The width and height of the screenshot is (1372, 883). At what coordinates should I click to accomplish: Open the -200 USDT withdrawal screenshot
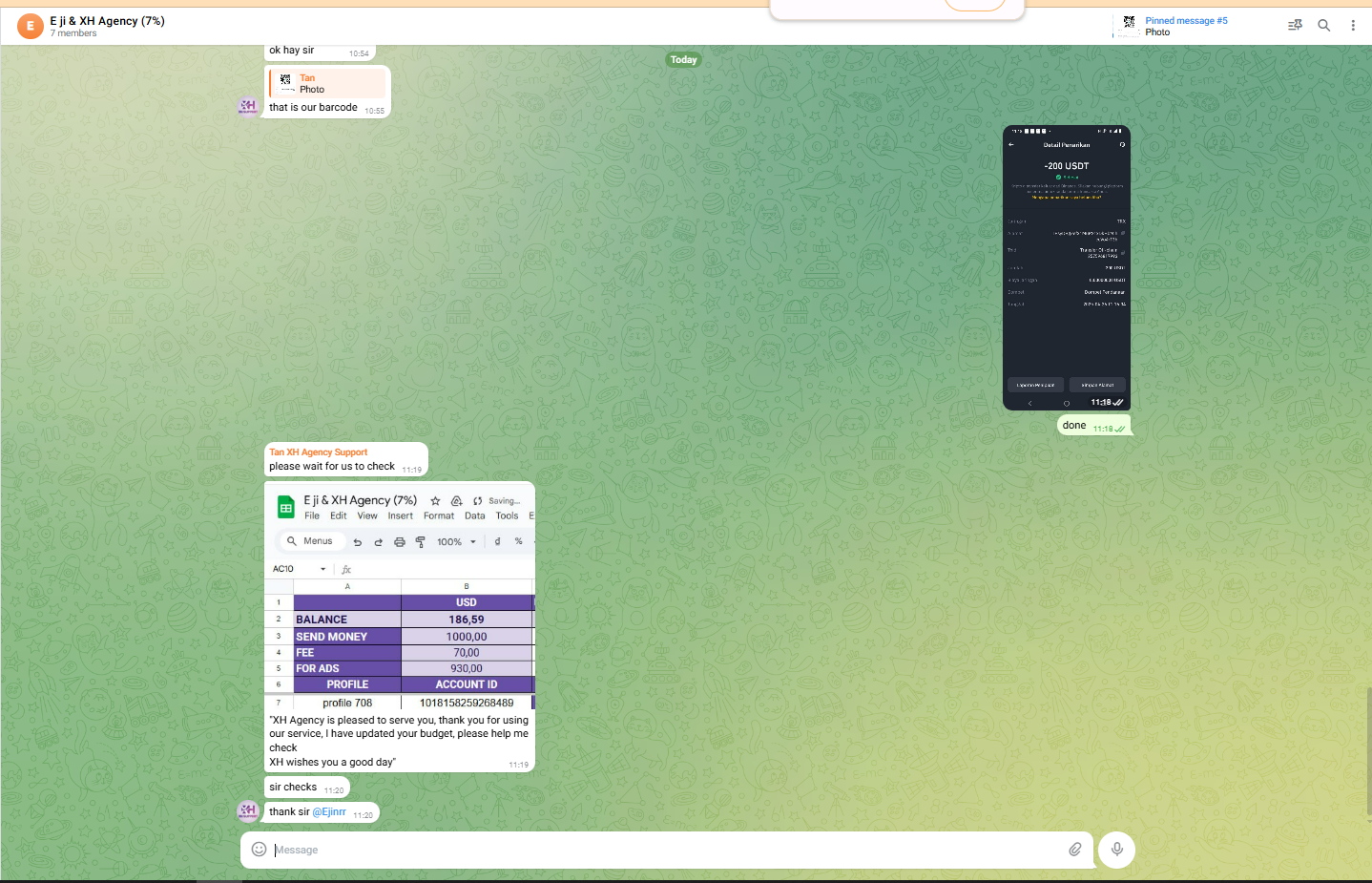tap(1066, 267)
